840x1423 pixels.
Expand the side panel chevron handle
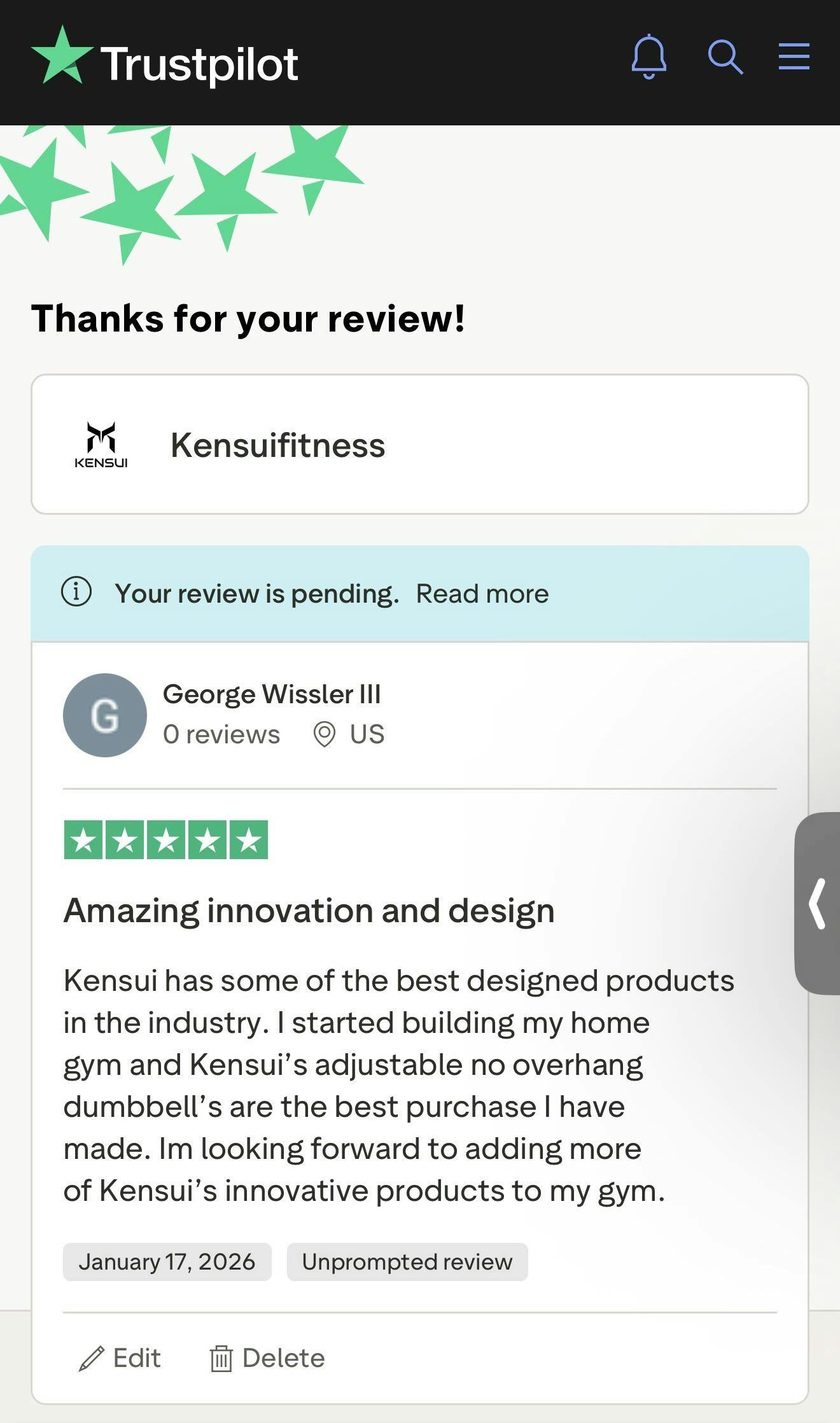point(818,904)
